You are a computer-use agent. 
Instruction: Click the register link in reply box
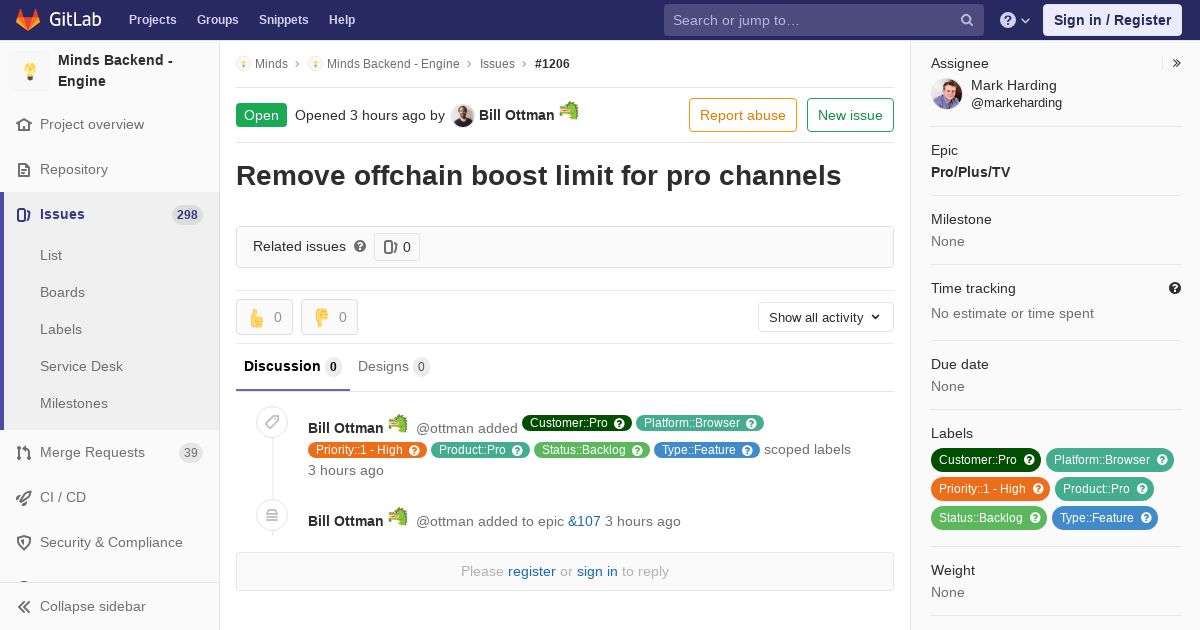pos(531,571)
